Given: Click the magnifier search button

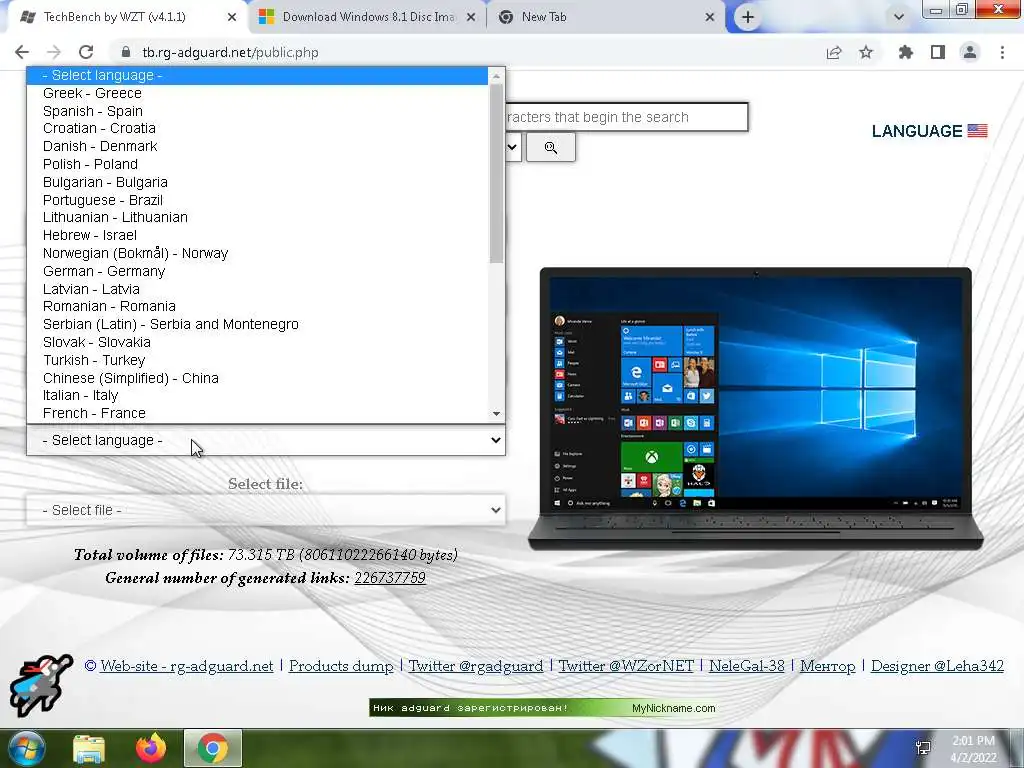Looking at the screenshot, I should point(551,148).
